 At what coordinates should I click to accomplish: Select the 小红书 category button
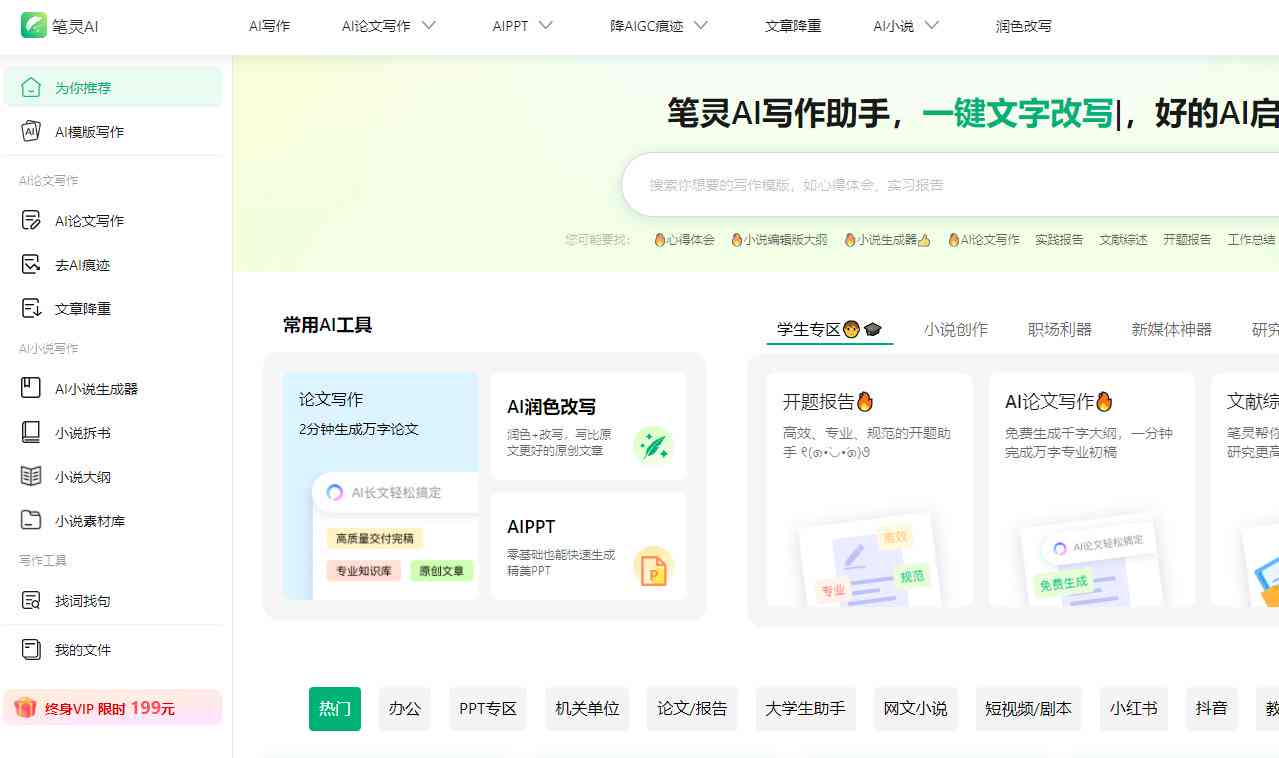tap(1133, 709)
